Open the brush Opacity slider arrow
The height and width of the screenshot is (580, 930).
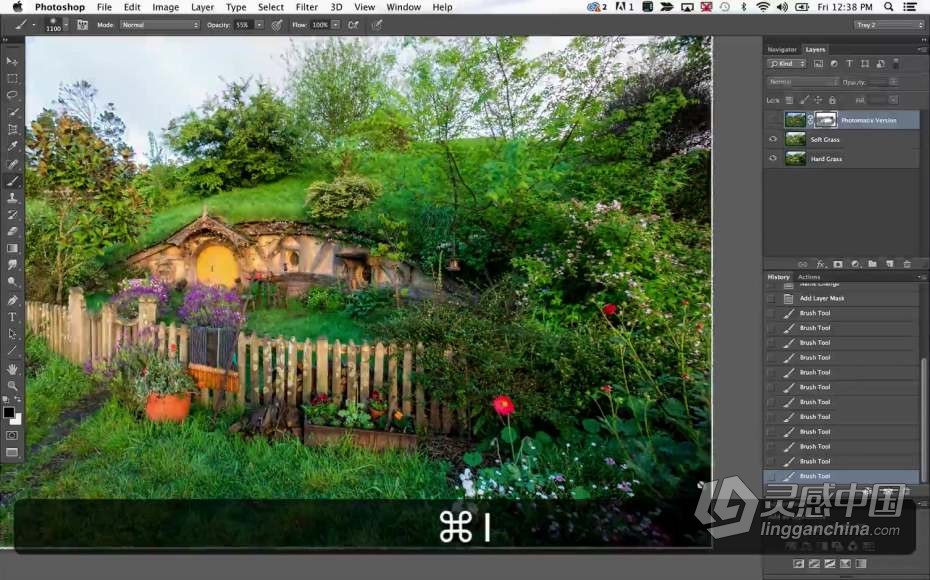[259, 25]
